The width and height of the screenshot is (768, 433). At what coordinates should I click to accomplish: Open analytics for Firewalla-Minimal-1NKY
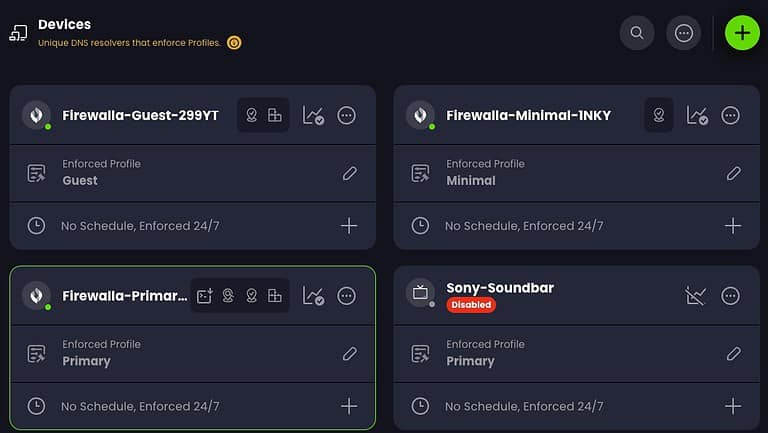pyautogui.click(x=698, y=116)
